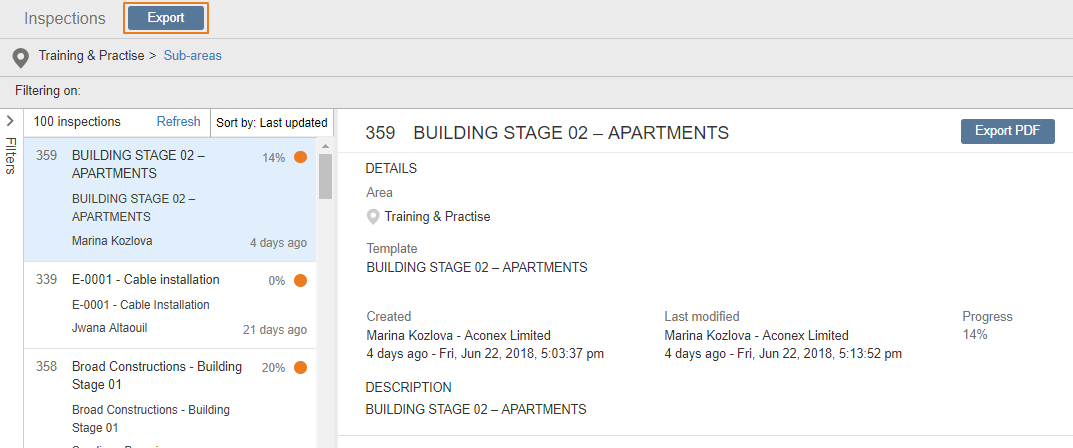
Task: Open the Inspections tab heading
Action: coord(65,18)
